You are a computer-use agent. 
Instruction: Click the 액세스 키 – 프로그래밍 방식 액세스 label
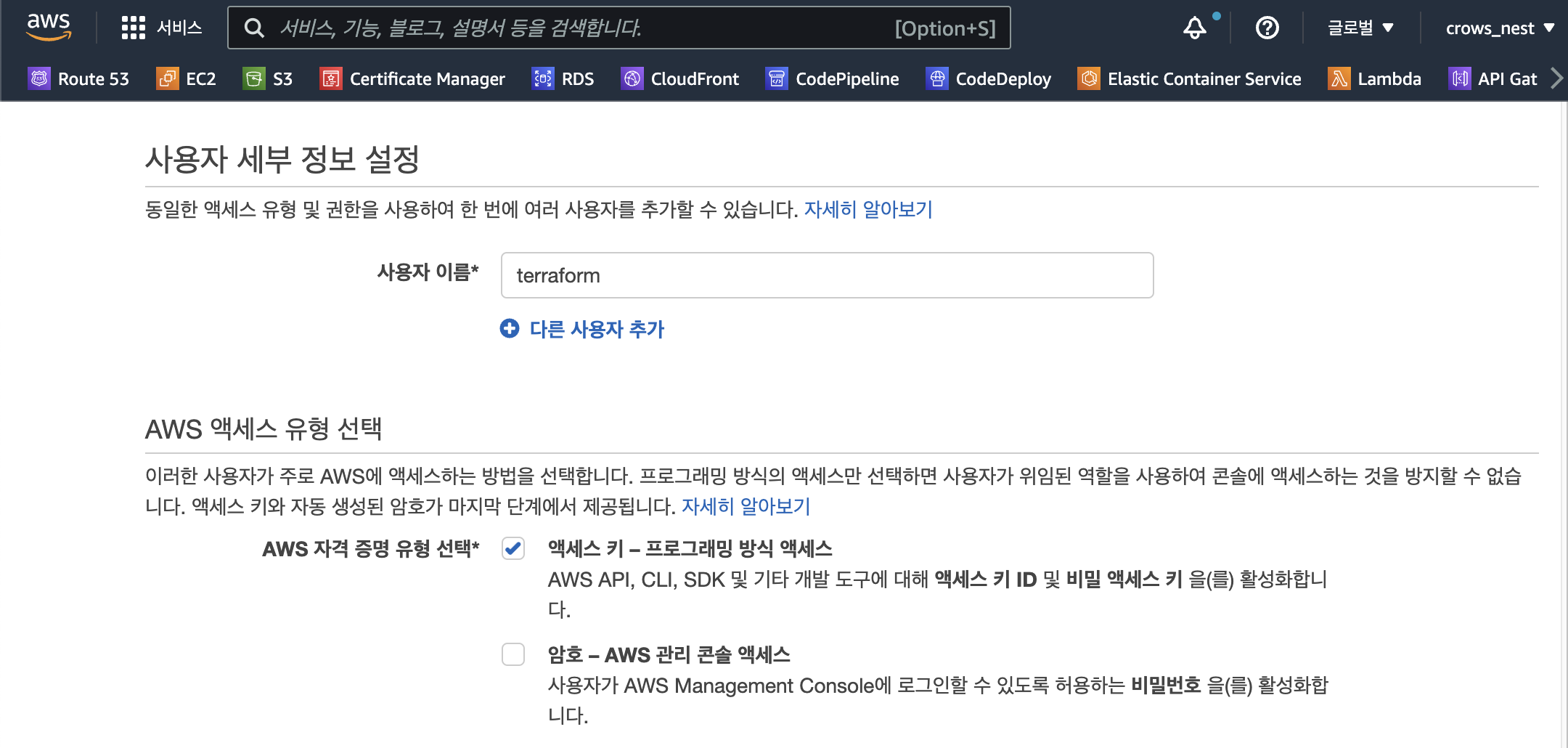coord(690,549)
